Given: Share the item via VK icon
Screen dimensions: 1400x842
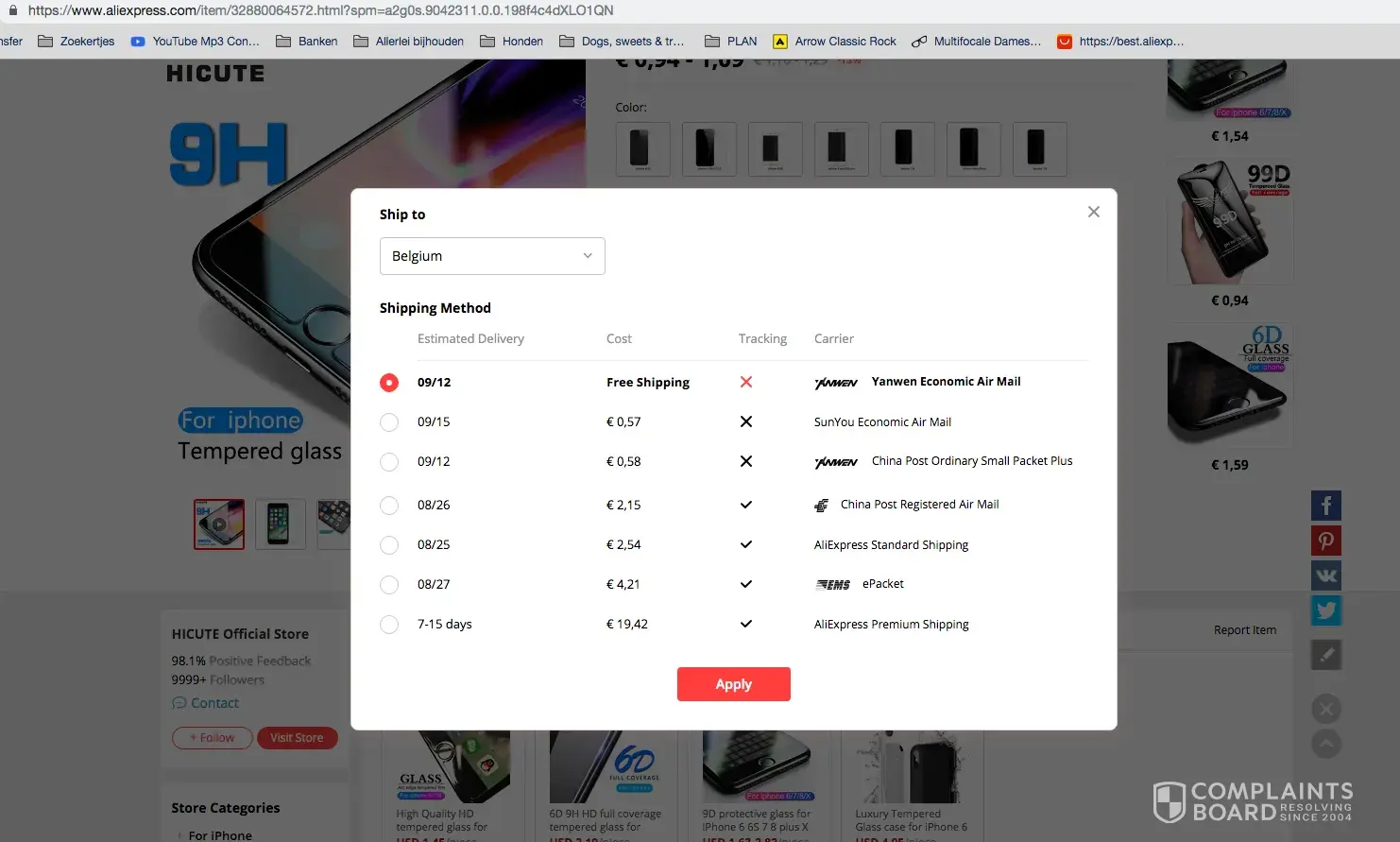Looking at the screenshot, I should tap(1326, 576).
